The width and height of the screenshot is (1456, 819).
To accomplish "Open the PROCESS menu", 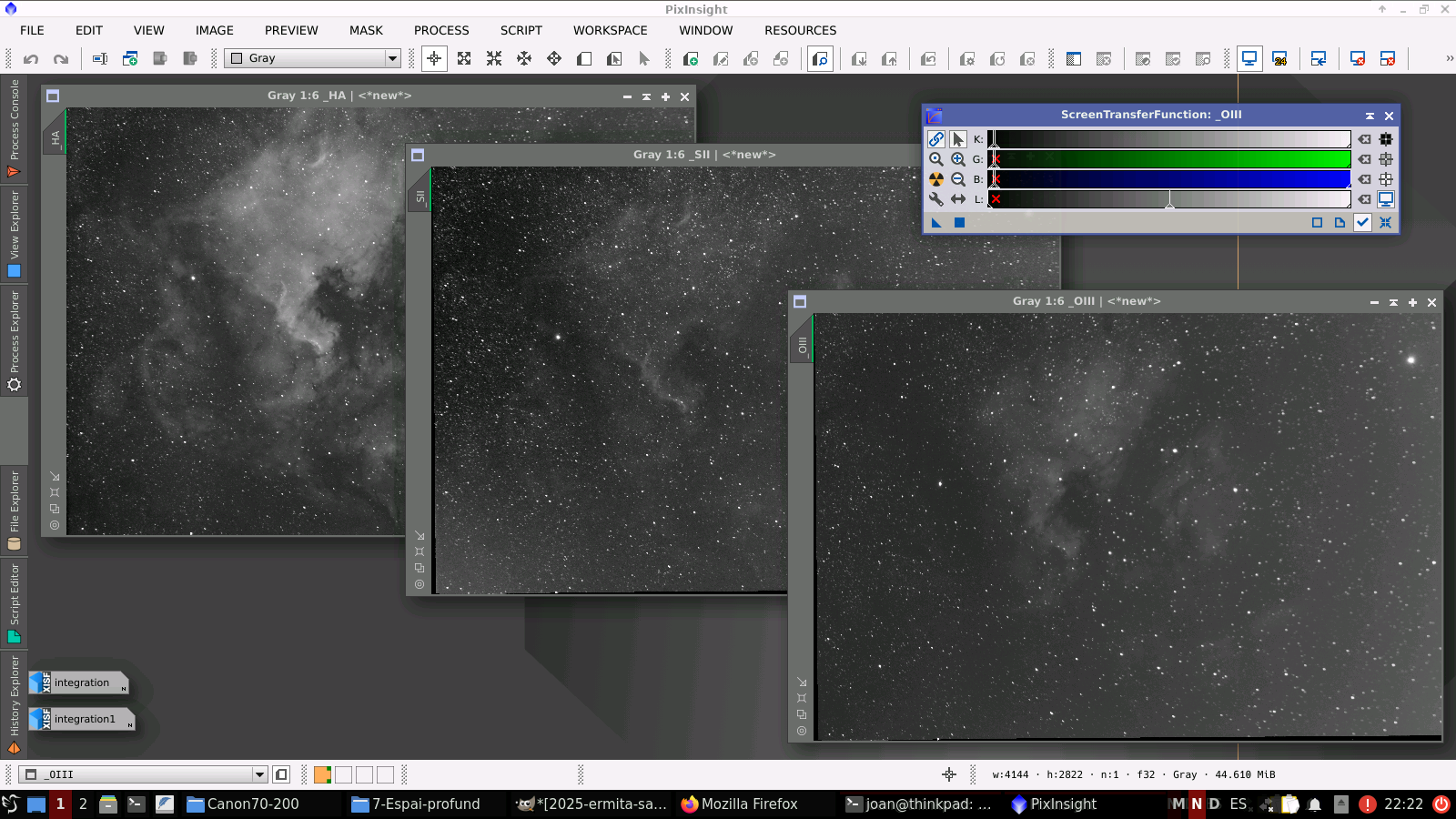I will (441, 30).
